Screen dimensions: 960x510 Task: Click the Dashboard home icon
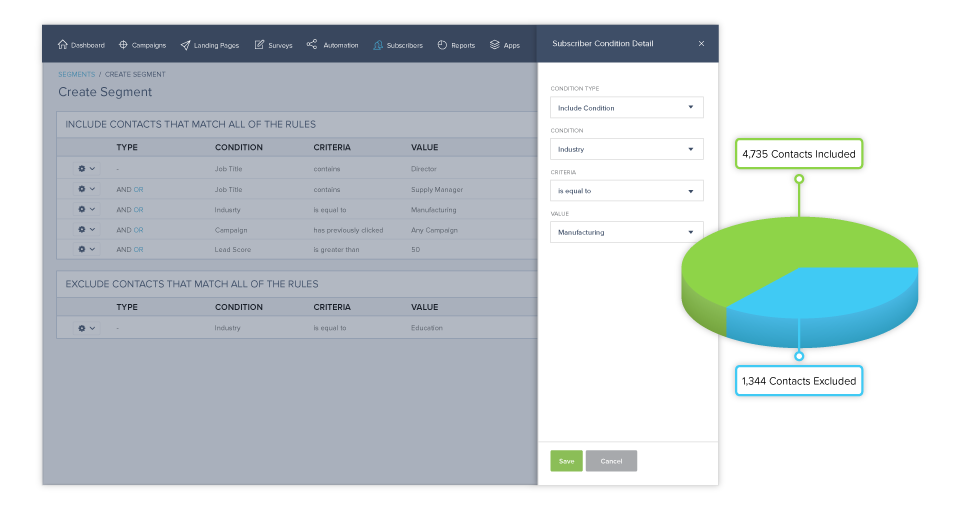(63, 45)
